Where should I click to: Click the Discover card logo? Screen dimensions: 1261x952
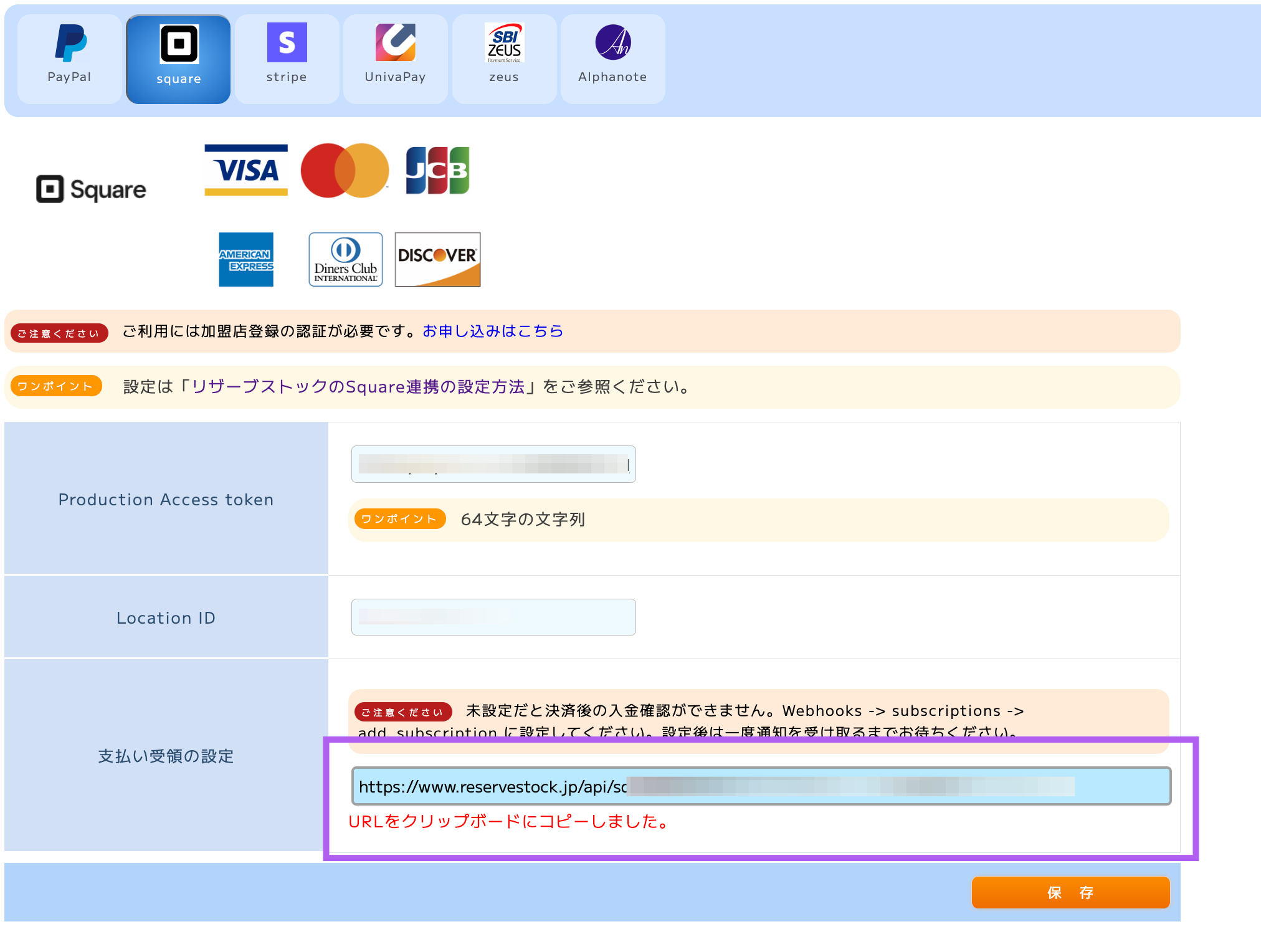click(437, 259)
